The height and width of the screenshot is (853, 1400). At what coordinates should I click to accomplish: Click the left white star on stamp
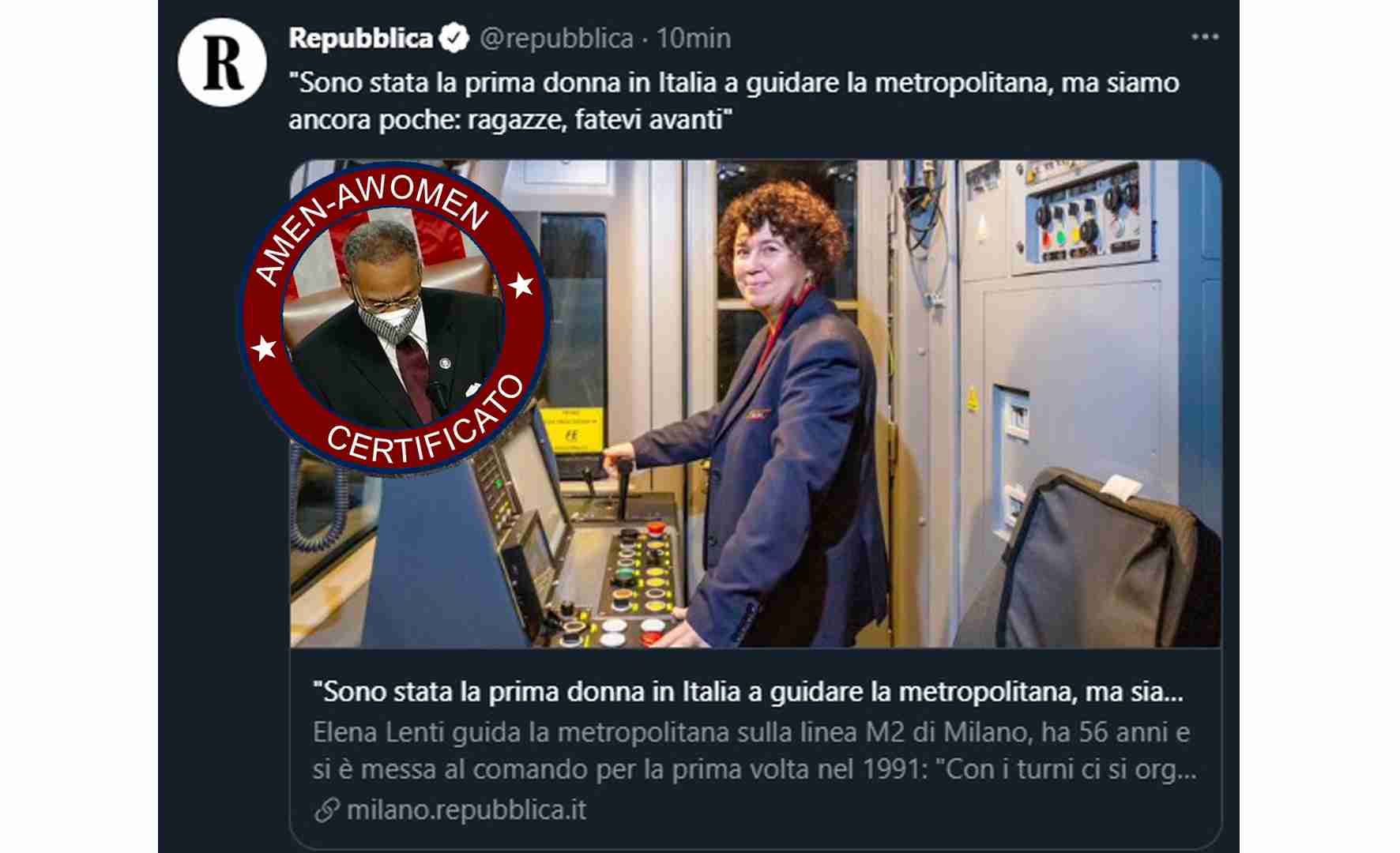(264, 347)
